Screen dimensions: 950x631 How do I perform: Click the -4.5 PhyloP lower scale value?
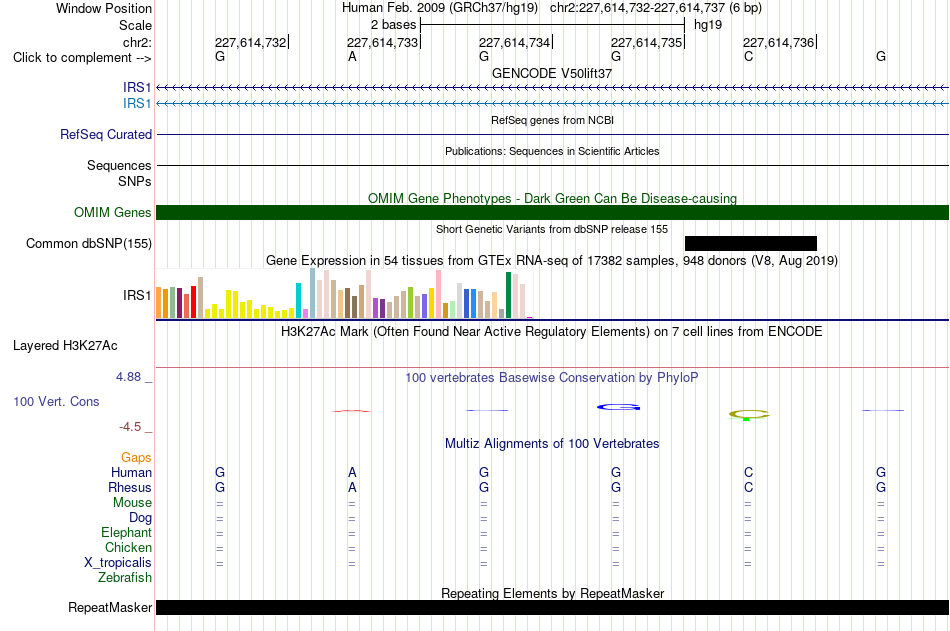[x=130, y=427]
